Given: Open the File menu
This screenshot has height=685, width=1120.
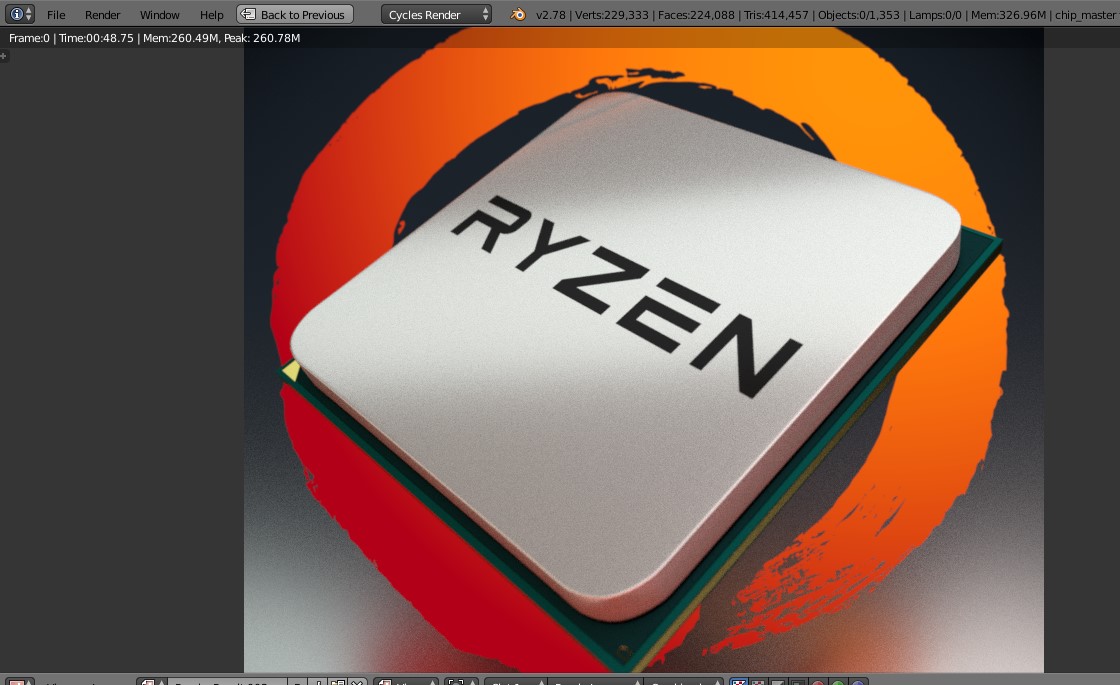Looking at the screenshot, I should (x=56, y=14).
